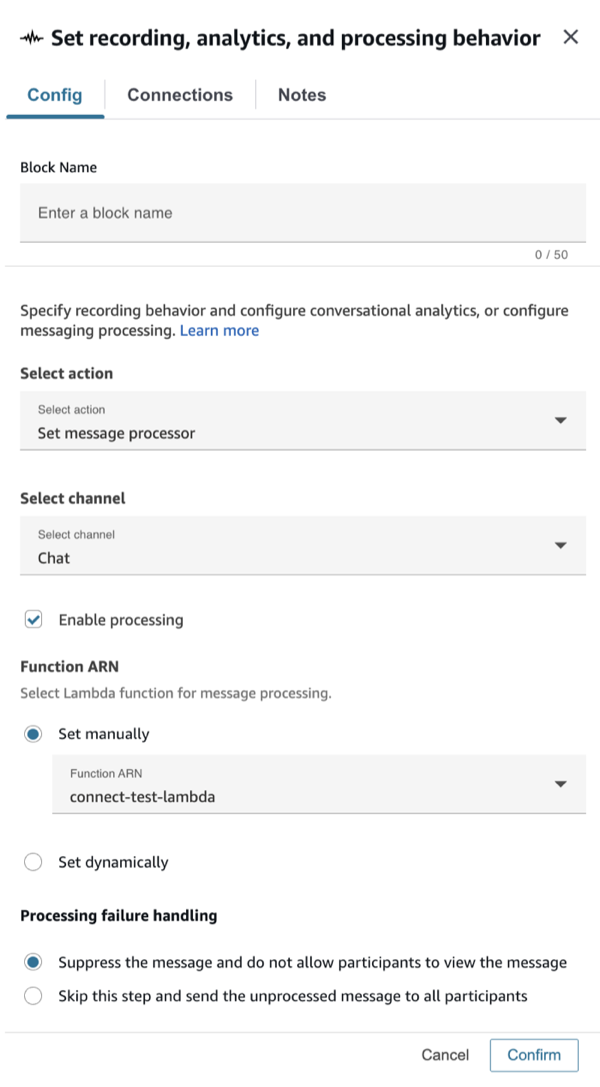Open the Set message processor action dropdown

[300, 420]
